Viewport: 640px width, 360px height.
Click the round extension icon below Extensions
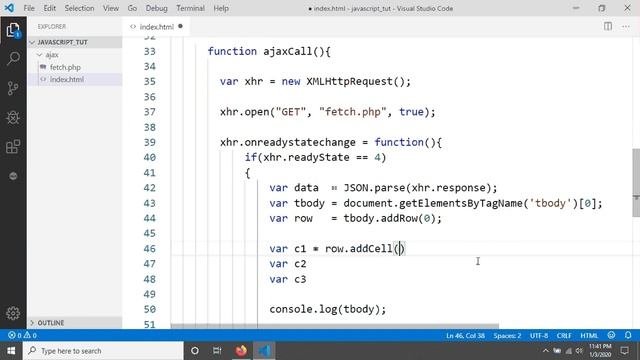click(x=13, y=176)
